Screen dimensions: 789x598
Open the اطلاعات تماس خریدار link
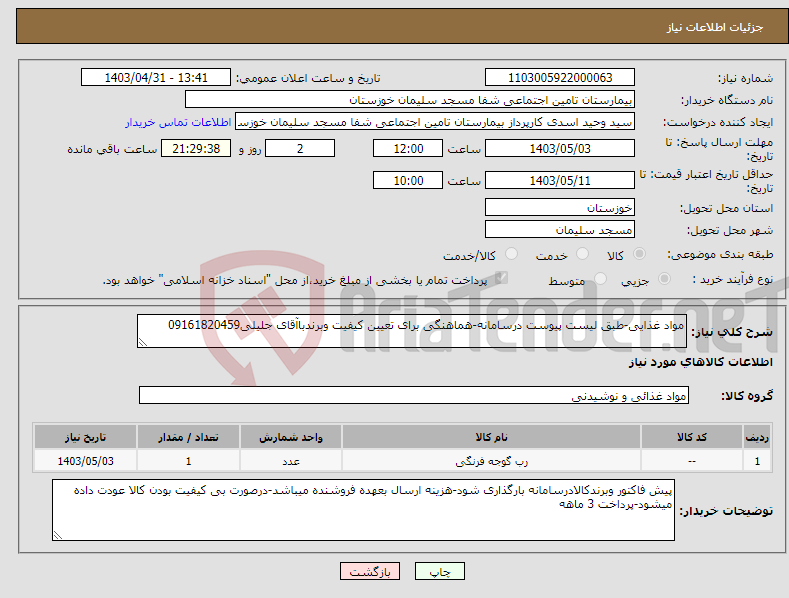pyautogui.click(x=178, y=122)
